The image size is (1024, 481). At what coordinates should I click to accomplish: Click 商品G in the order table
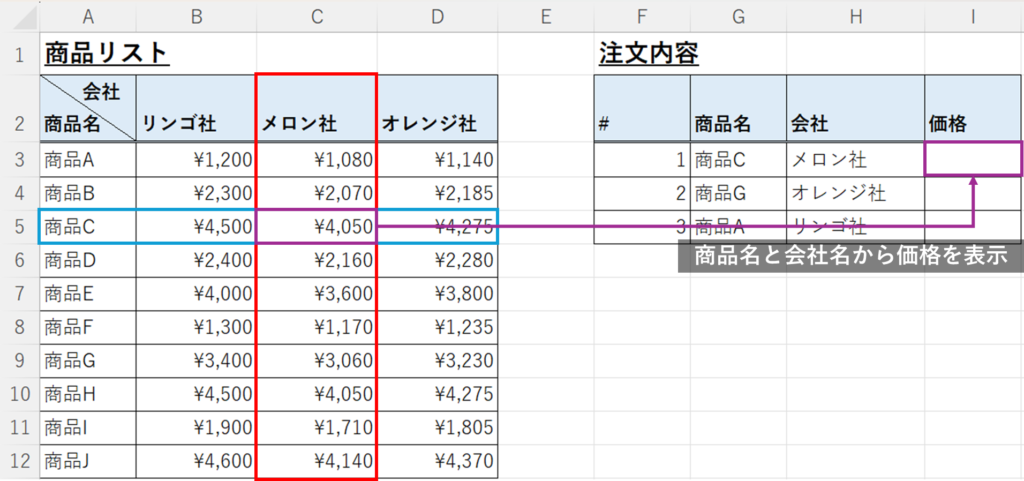coord(738,193)
